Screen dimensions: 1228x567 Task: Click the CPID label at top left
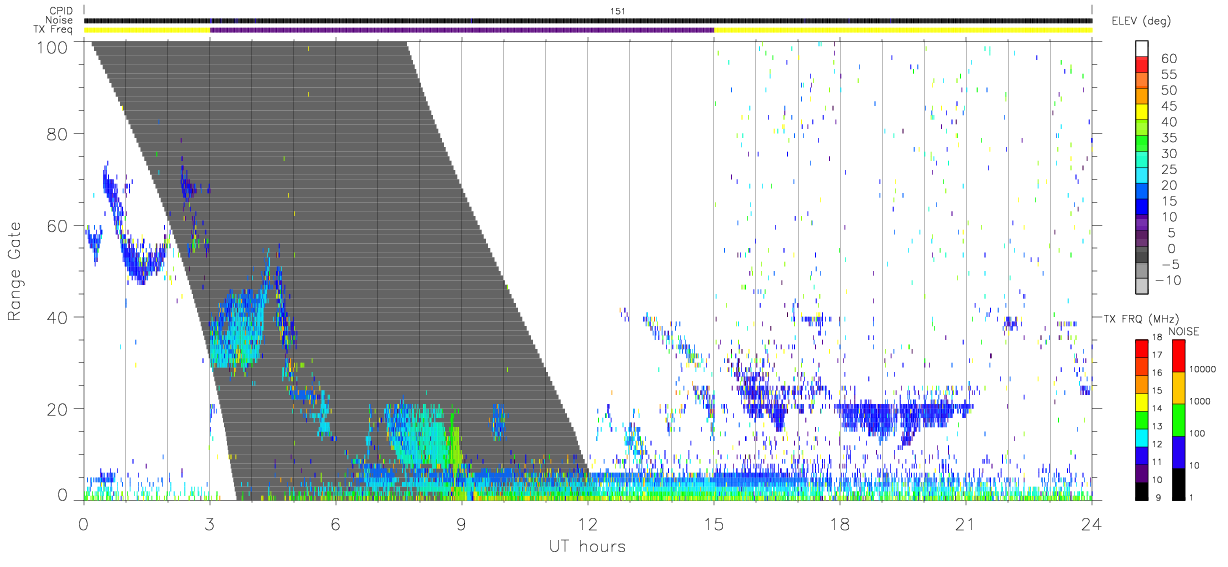pyautogui.click(x=61, y=11)
